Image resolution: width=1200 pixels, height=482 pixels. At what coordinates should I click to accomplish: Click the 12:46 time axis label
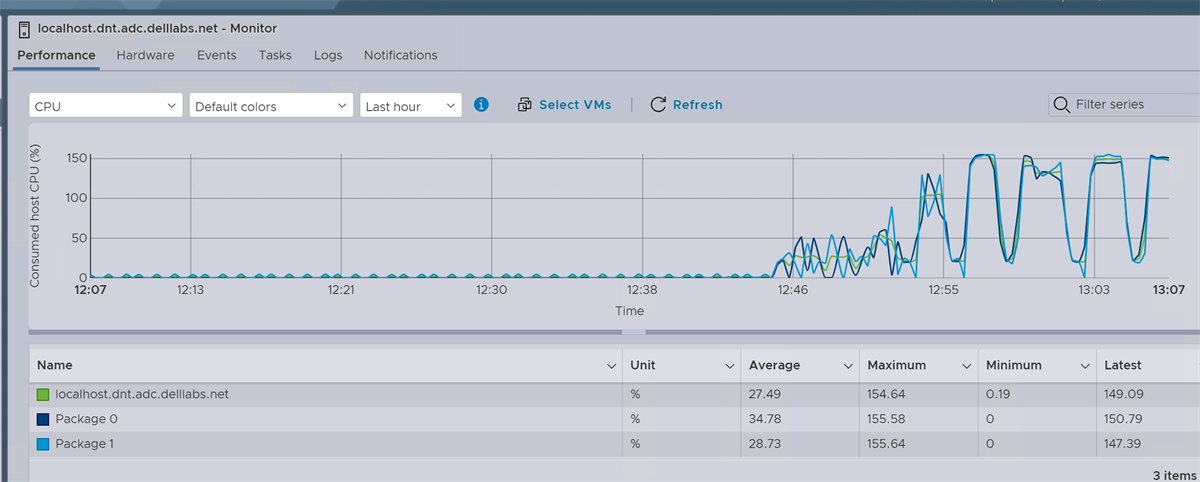point(792,290)
